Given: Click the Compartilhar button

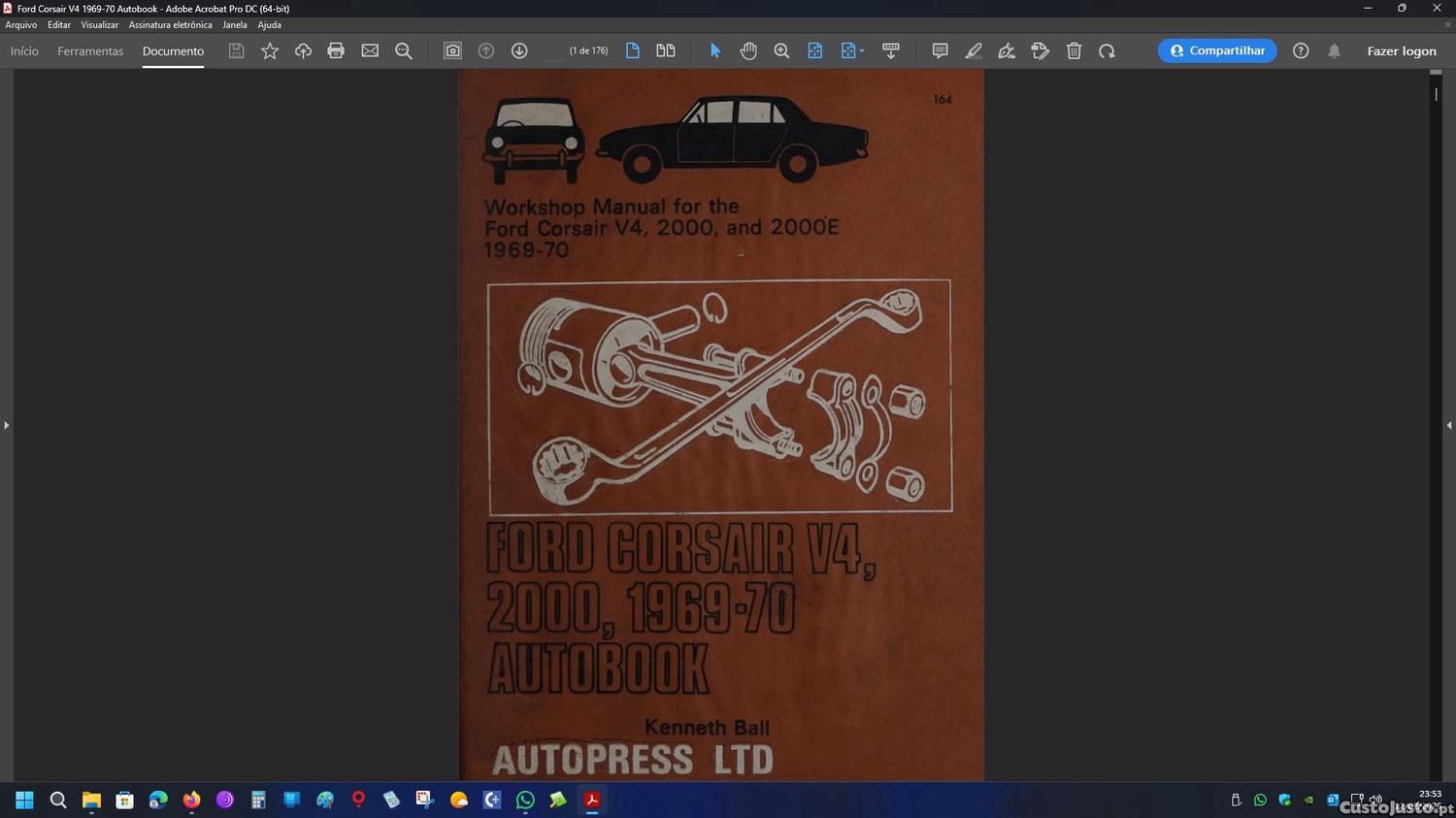Looking at the screenshot, I should tap(1217, 51).
